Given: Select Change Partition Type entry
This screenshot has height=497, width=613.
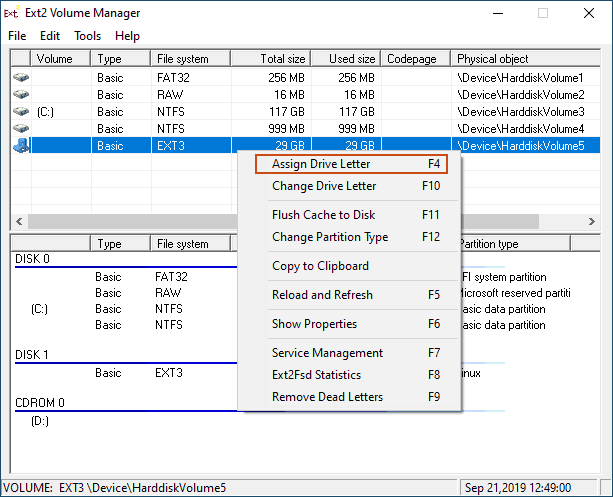Looking at the screenshot, I should (351, 237).
